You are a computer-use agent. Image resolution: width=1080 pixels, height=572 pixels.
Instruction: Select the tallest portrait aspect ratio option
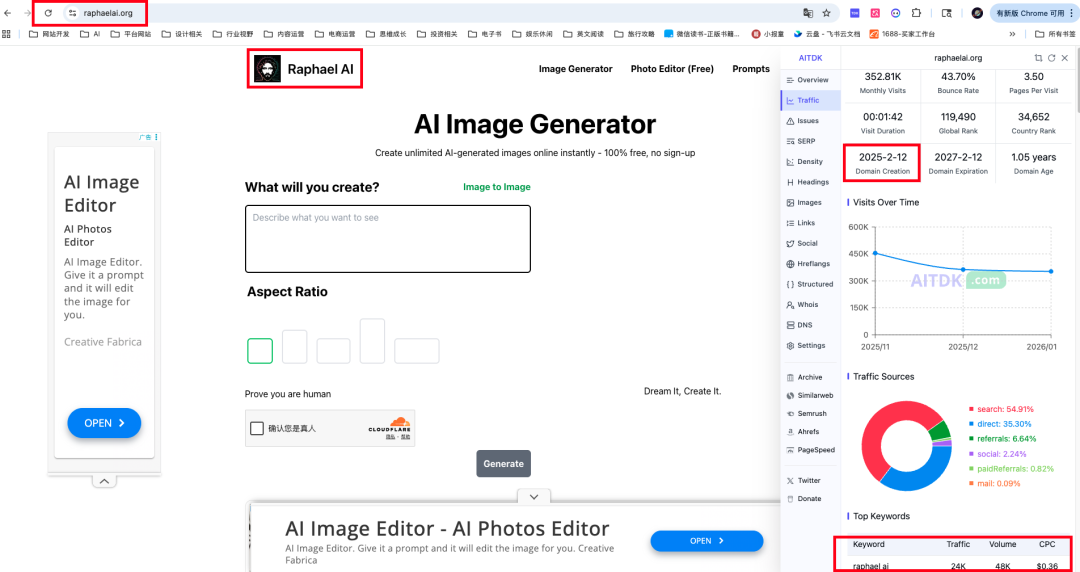pos(372,341)
